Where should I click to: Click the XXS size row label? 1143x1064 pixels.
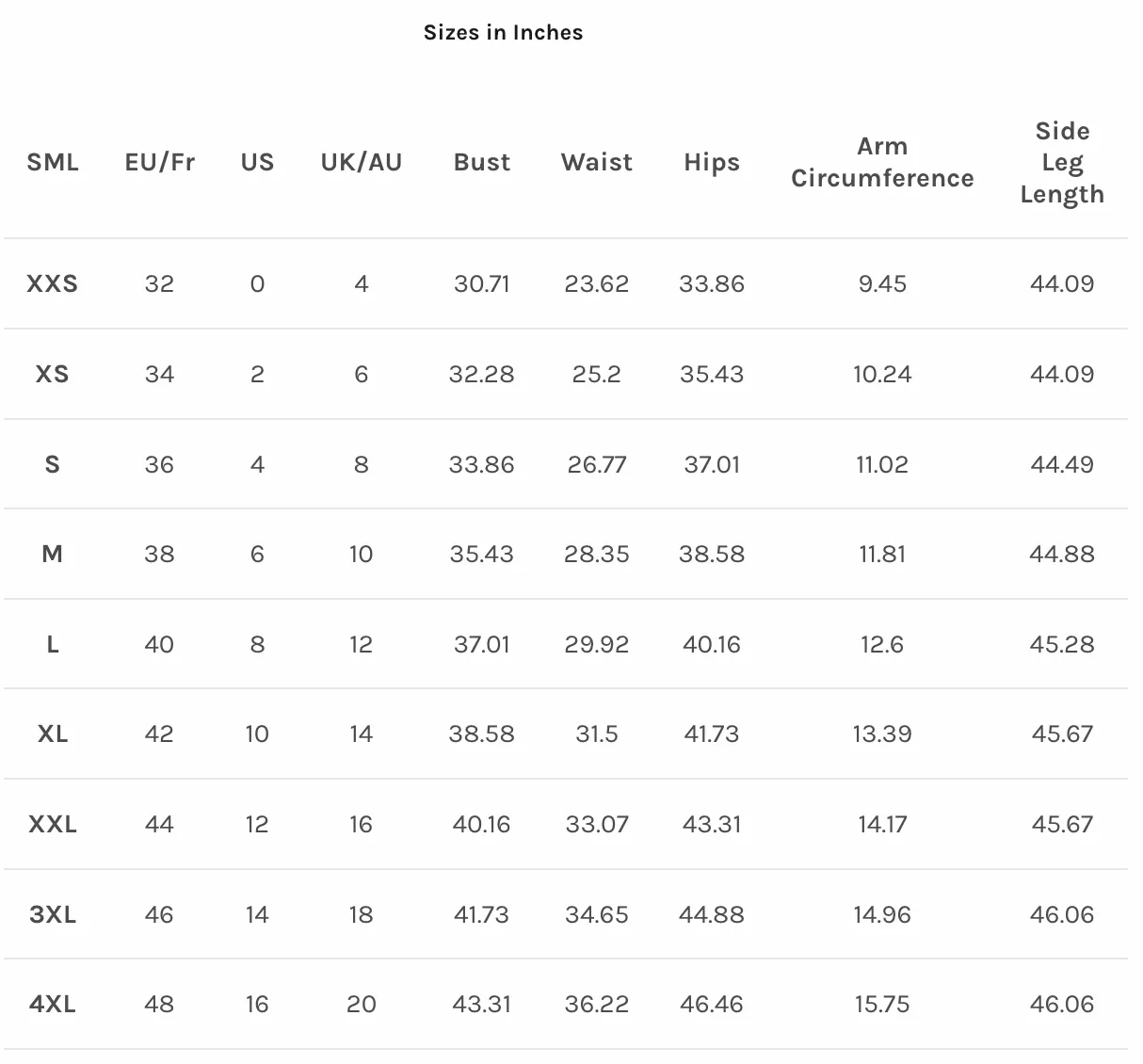click(x=53, y=283)
